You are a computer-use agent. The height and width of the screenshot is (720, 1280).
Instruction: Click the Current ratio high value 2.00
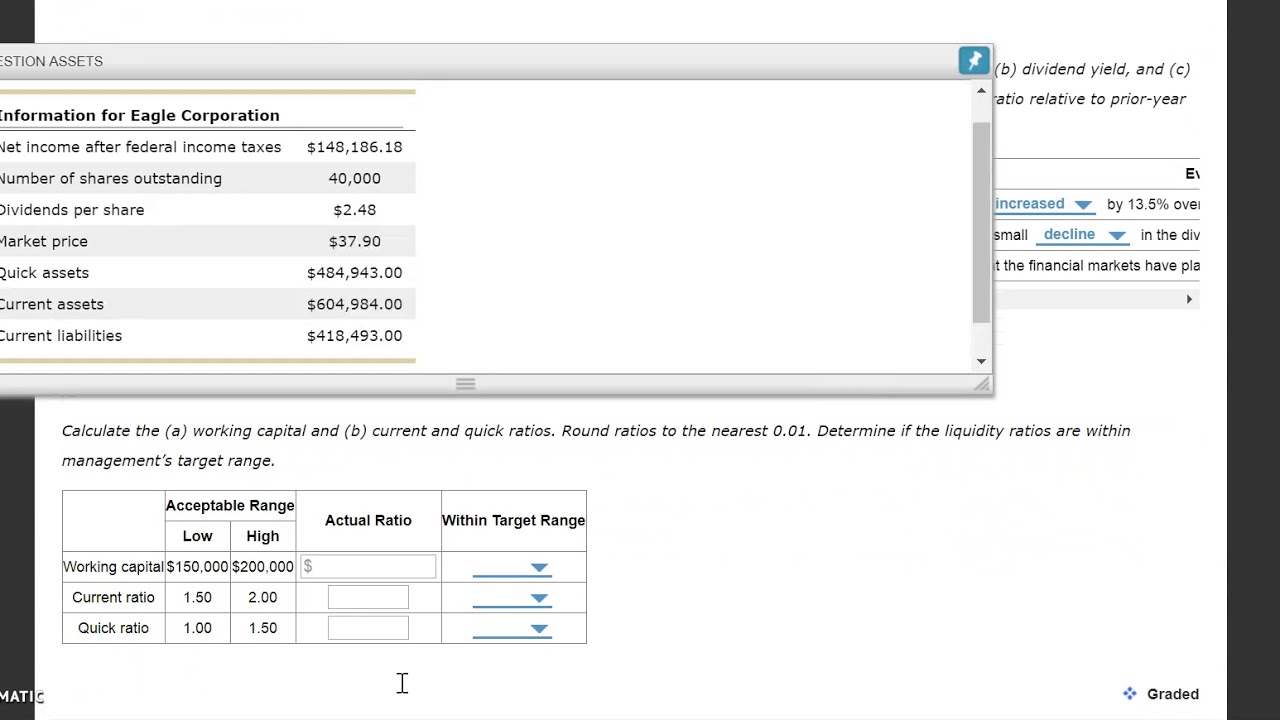263,598
